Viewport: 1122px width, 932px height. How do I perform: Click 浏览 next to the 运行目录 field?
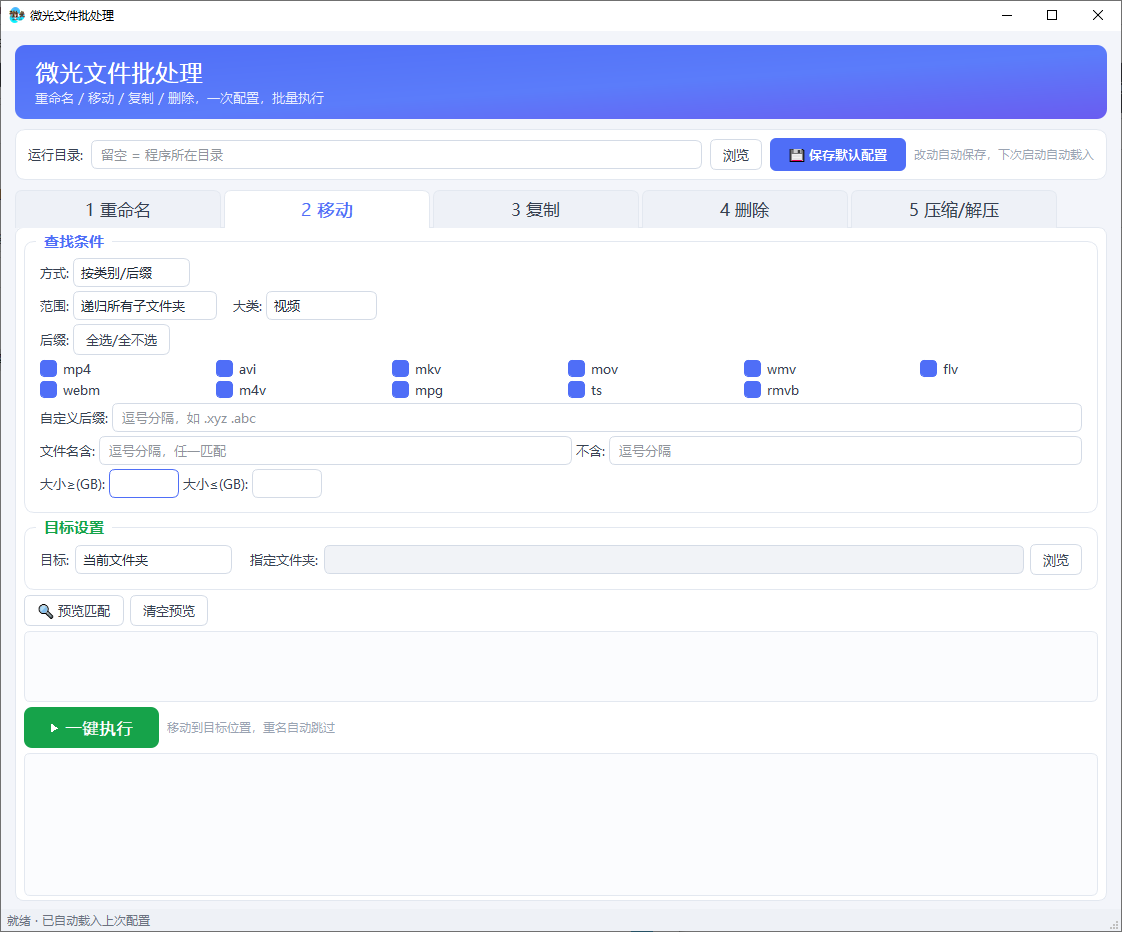736,155
